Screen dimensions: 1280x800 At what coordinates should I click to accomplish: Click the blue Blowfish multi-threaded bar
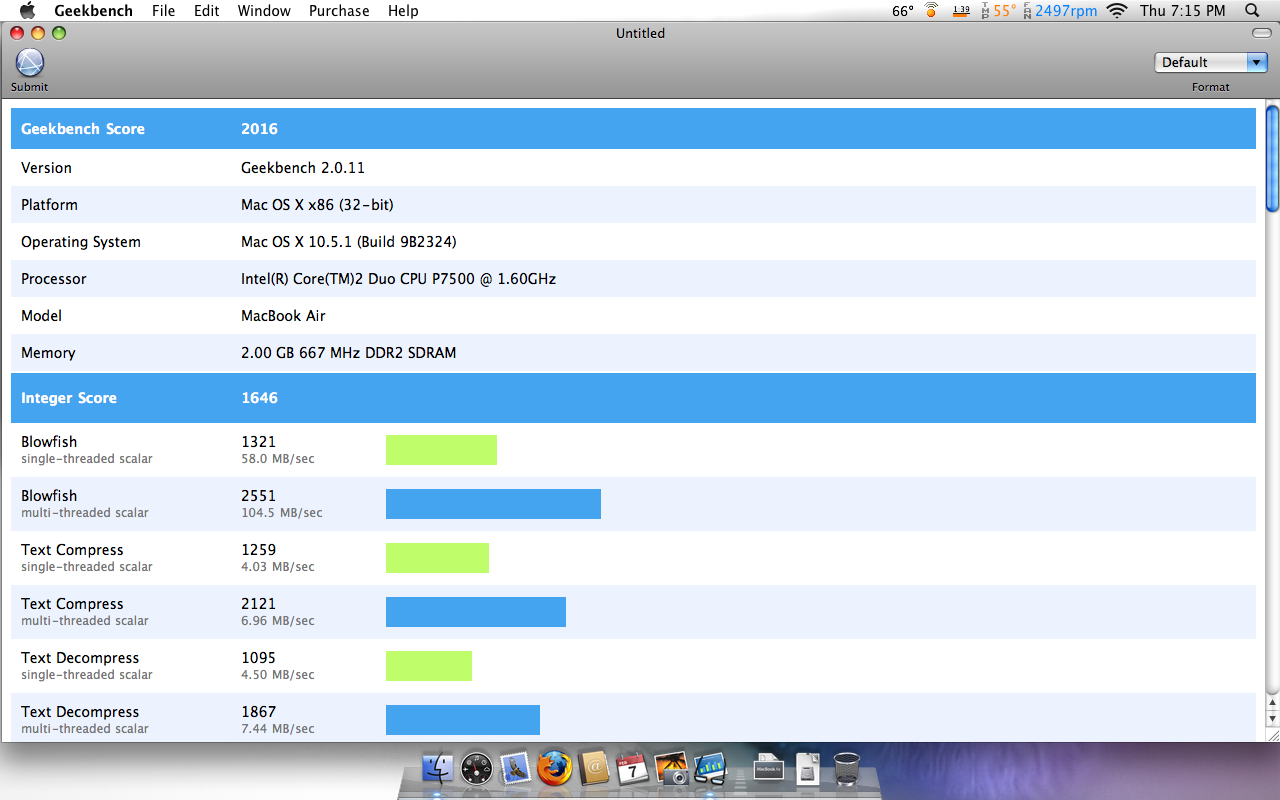(x=493, y=504)
